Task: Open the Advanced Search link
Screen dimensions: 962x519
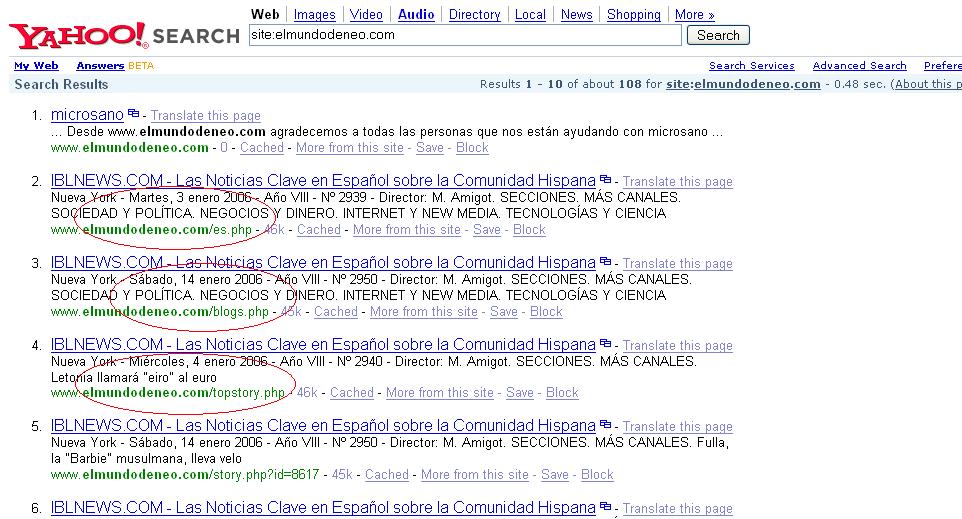Action: (x=859, y=66)
